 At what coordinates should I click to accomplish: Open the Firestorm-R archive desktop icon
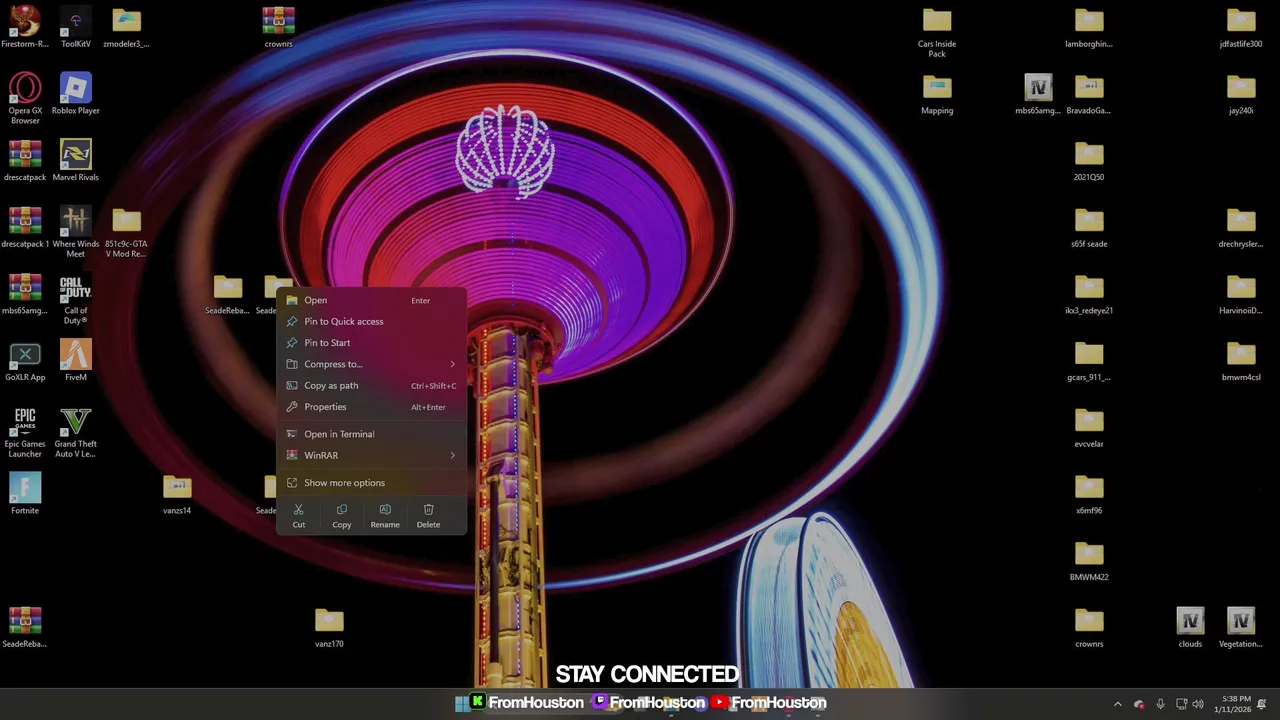click(x=25, y=27)
